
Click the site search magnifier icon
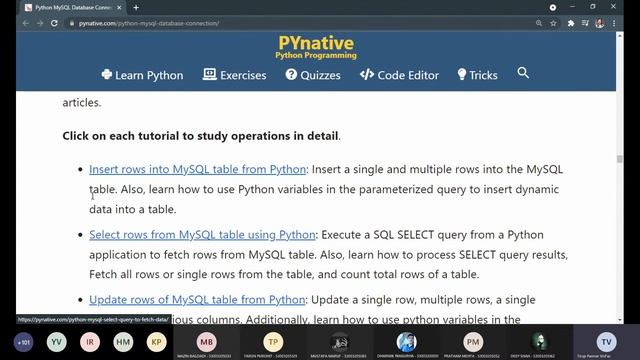(523, 73)
